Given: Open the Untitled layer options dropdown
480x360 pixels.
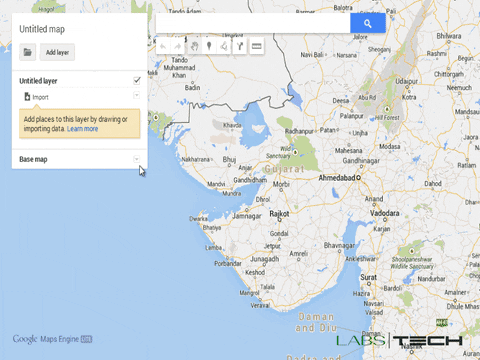Looking at the screenshot, I should coord(136,95).
